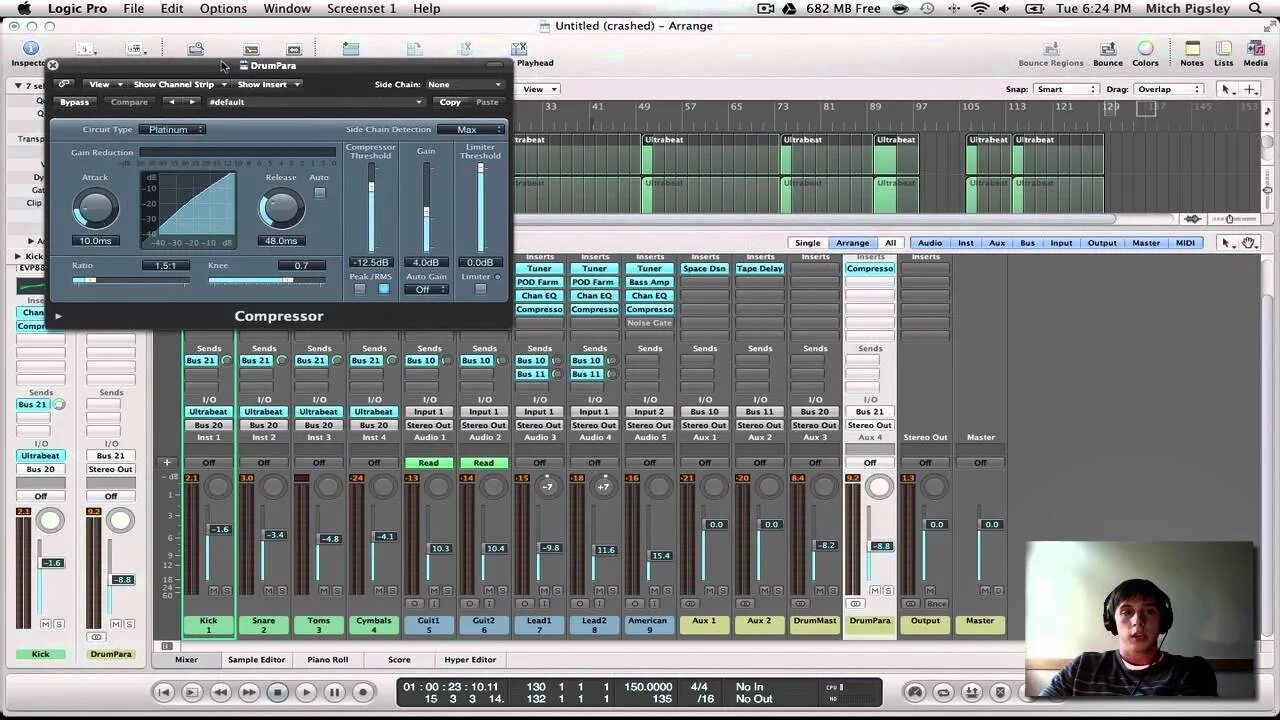Open the Drag Overlap dropdown
Screen dimensions: 1280x720
(x=1168, y=89)
